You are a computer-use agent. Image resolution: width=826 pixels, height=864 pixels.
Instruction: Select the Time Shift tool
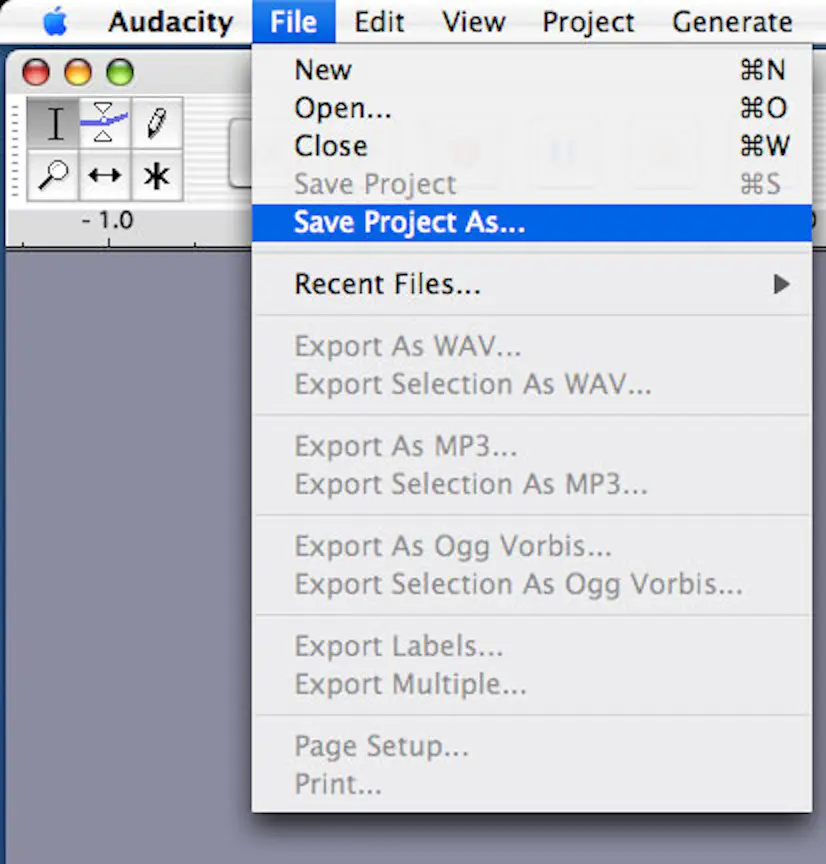click(x=105, y=176)
